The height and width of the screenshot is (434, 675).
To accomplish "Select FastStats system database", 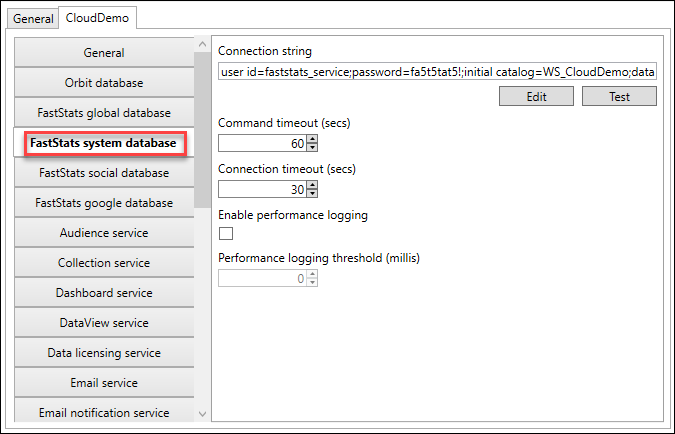I will 104,143.
